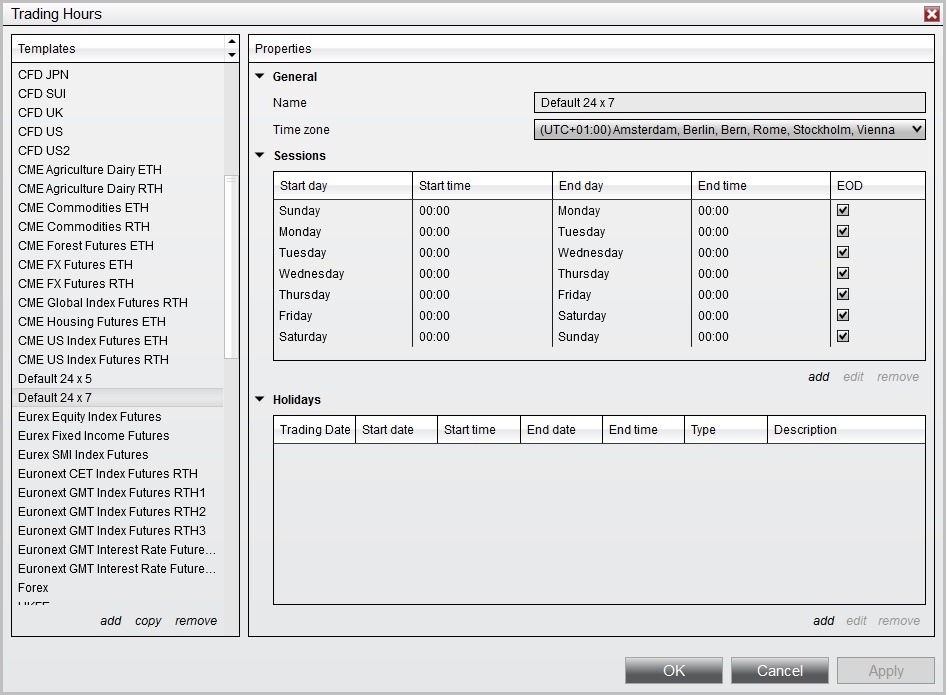
Task: Click the Apply button
Action: [886, 671]
